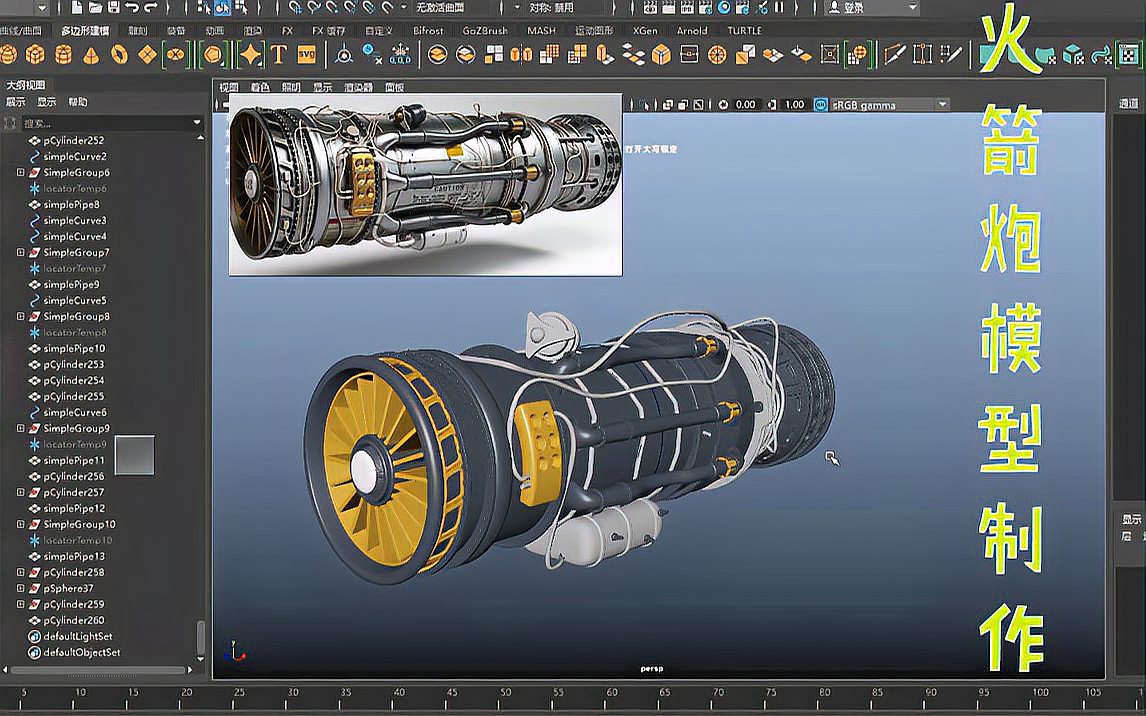Click the SVG creation icon on the shelf
Screen dimensions: 1146x716
pos(307,52)
